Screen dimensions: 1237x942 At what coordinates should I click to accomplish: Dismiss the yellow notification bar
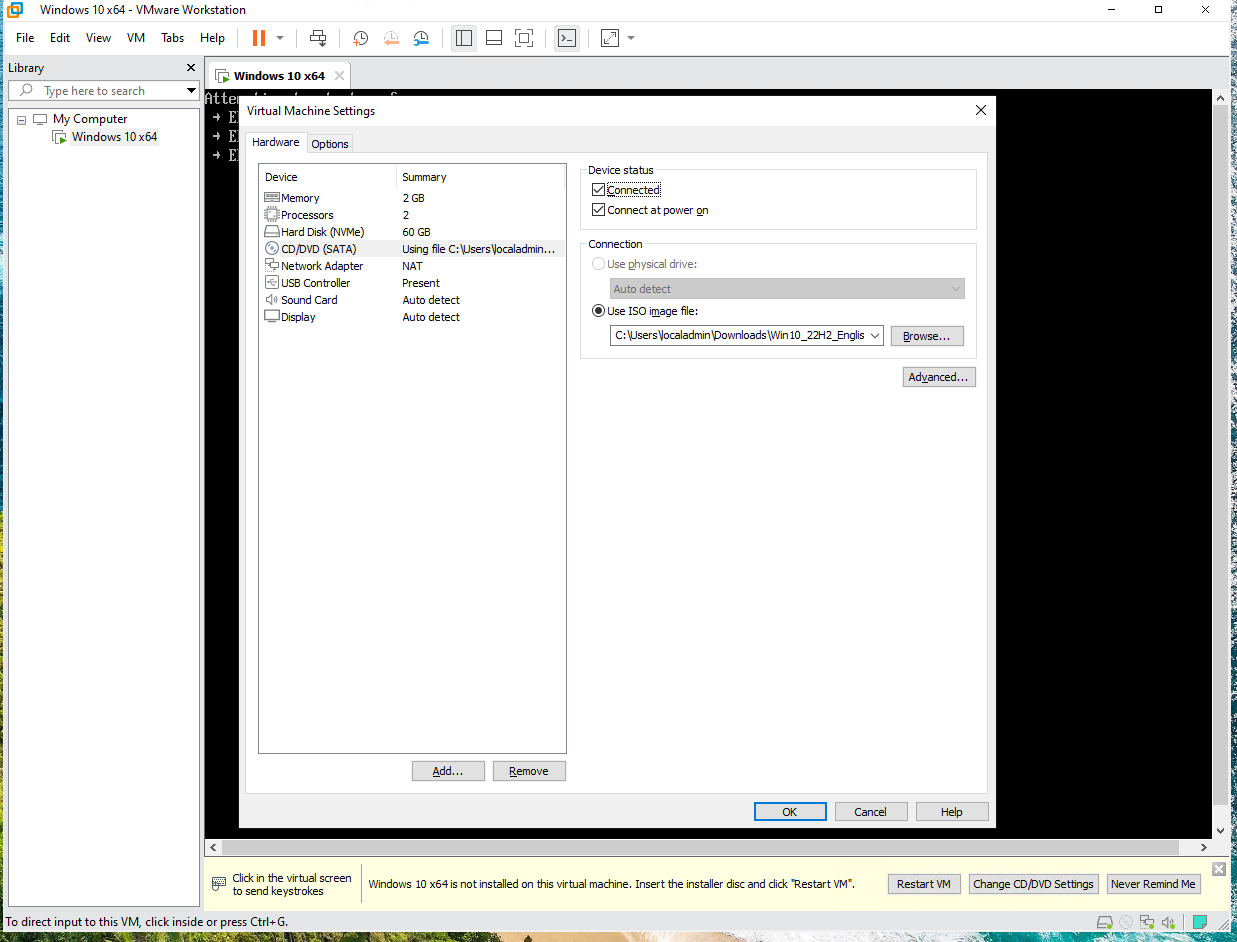[x=1218, y=869]
